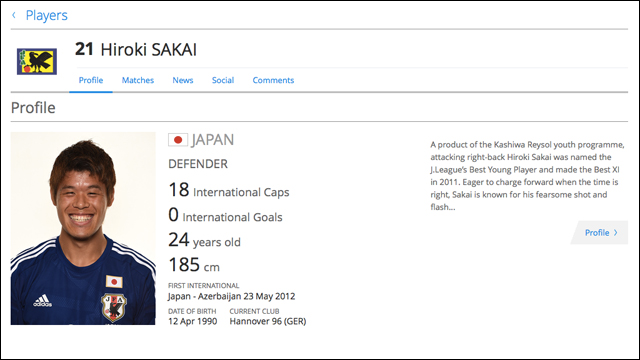Switch to the Matches tab

point(138,80)
